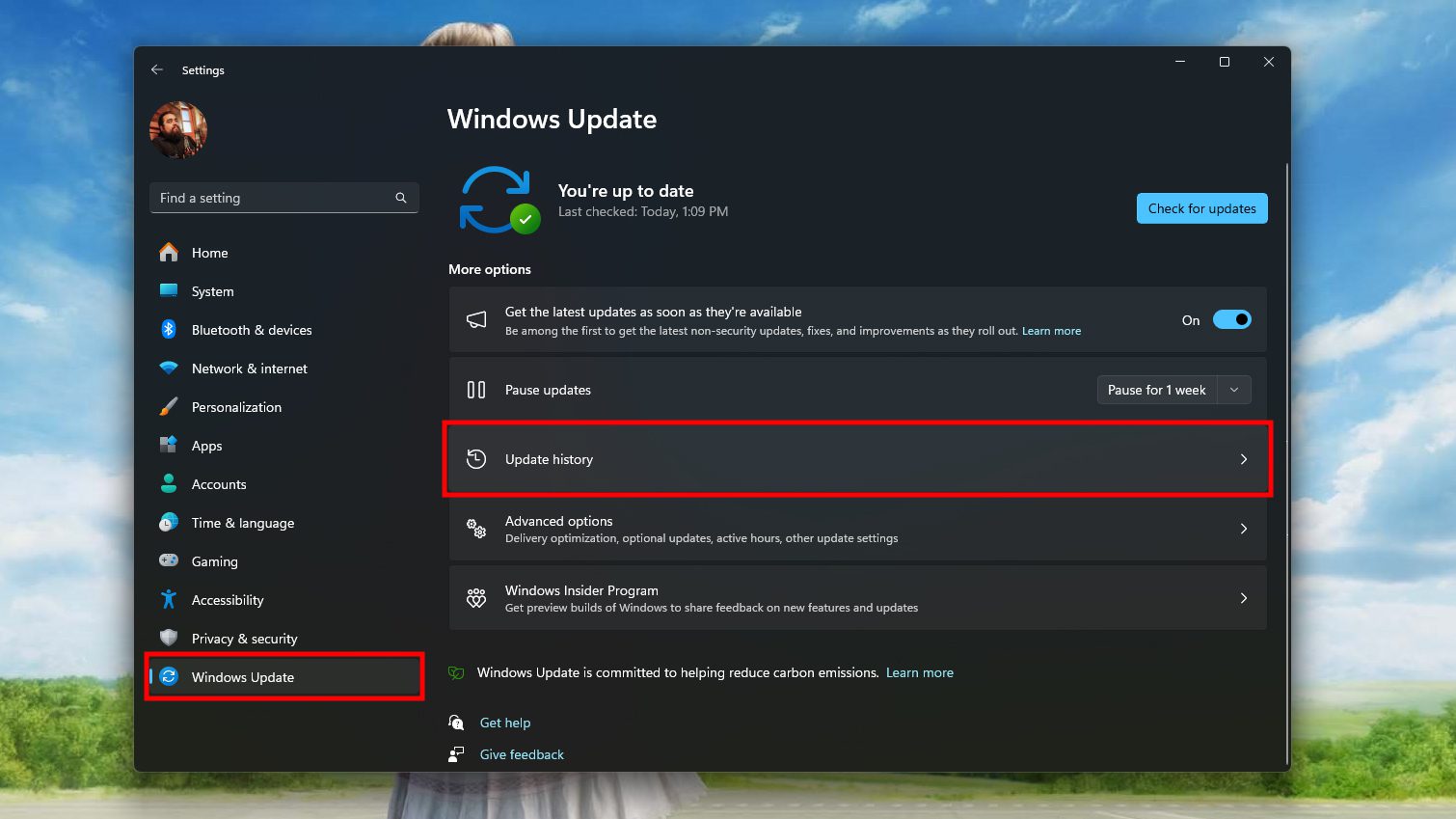Viewport: 1456px width, 819px height.
Task: Select Accessibility label in sidebar
Action: click(228, 600)
